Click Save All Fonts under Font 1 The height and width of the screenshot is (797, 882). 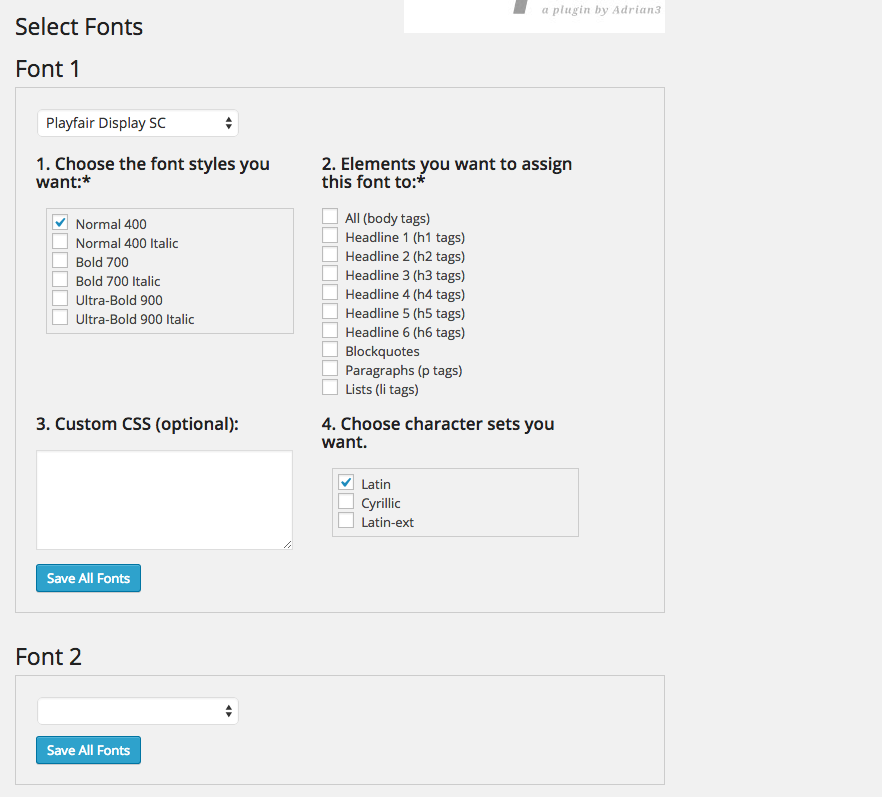click(x=88, y=578)
